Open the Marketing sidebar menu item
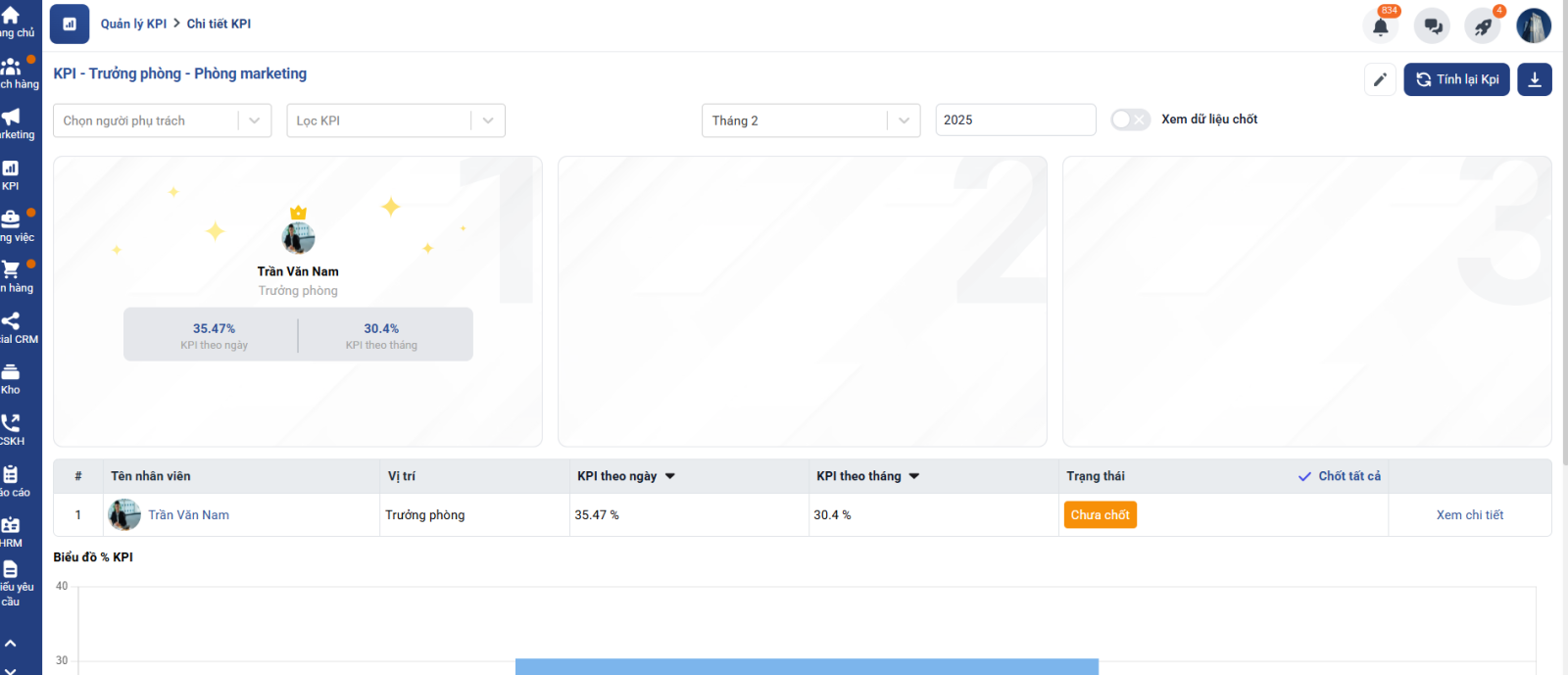 click(x=12, y=123)
